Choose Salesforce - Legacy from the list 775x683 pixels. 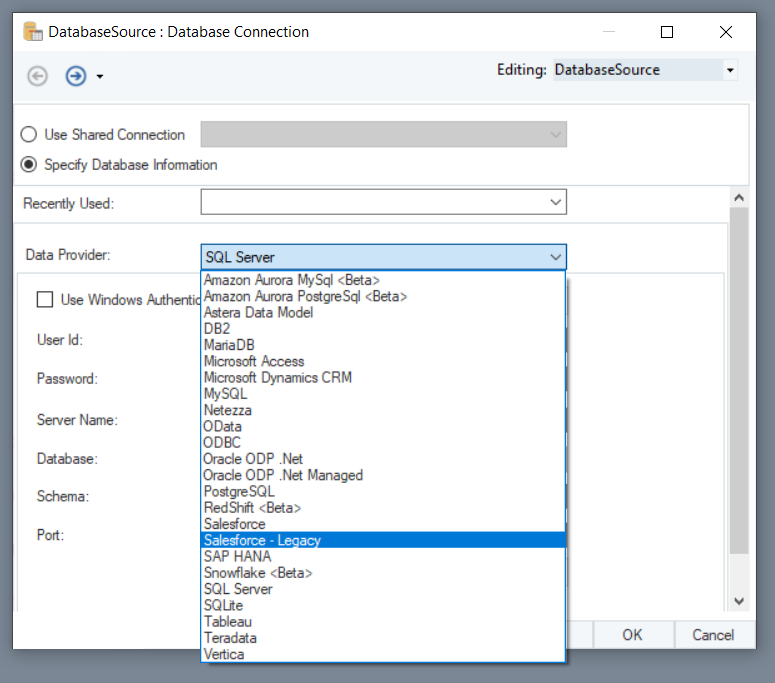[x=262, y=540]
